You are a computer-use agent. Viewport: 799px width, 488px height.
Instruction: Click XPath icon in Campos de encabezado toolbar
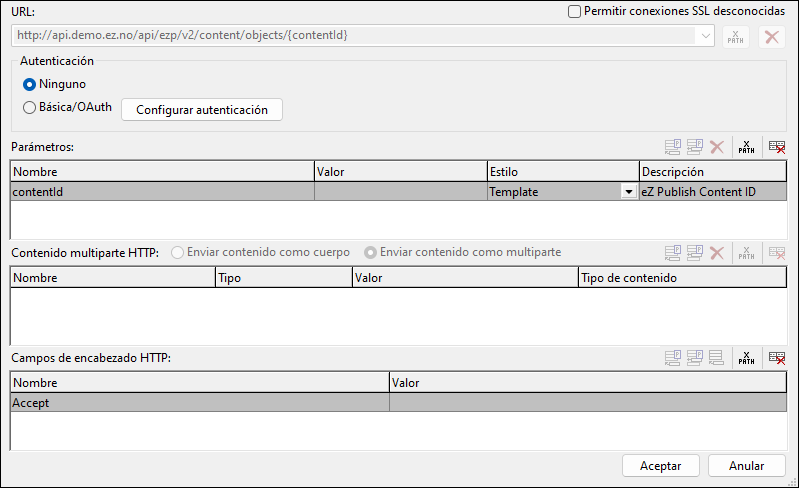(746, 358)
